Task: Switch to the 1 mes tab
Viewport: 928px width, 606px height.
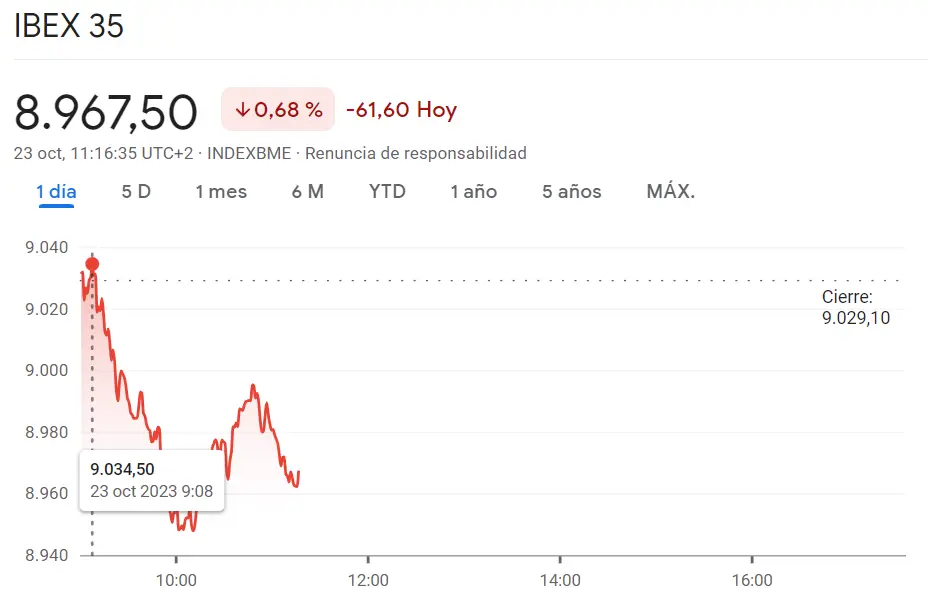Action: tap(221, 191)
